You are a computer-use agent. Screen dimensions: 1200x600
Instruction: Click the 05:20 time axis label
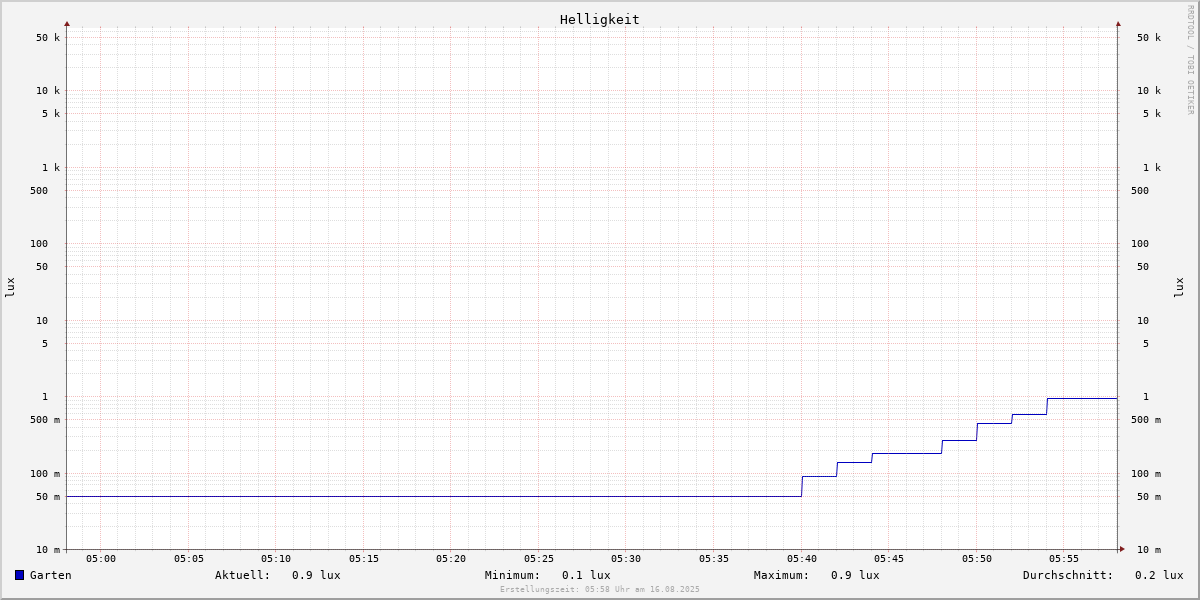coord(451,559)
